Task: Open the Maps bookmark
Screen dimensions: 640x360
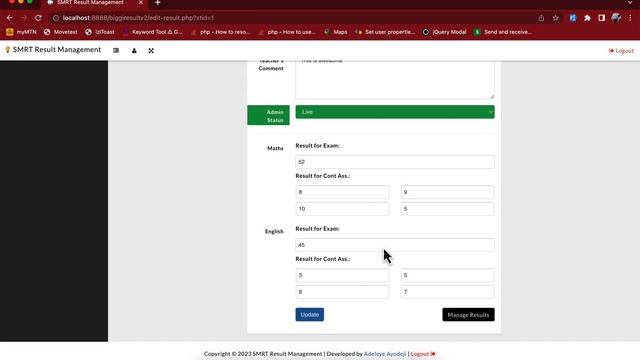Action: pos(336,32)
